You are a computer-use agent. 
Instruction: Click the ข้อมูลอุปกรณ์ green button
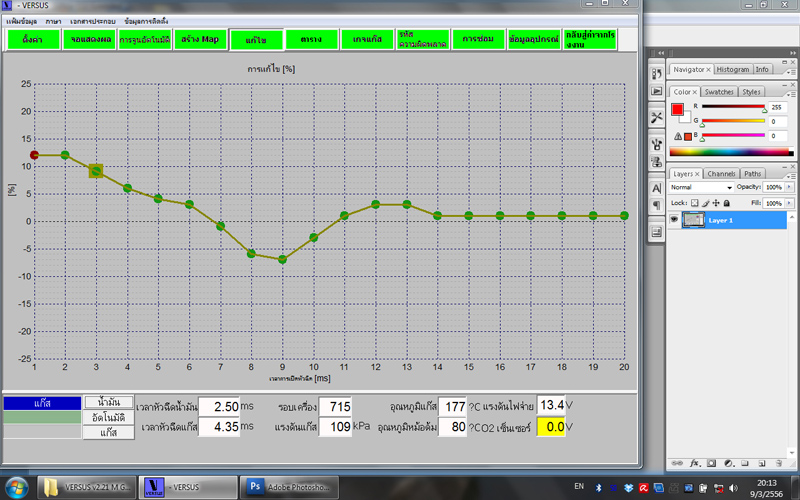(x=534, y=39)
